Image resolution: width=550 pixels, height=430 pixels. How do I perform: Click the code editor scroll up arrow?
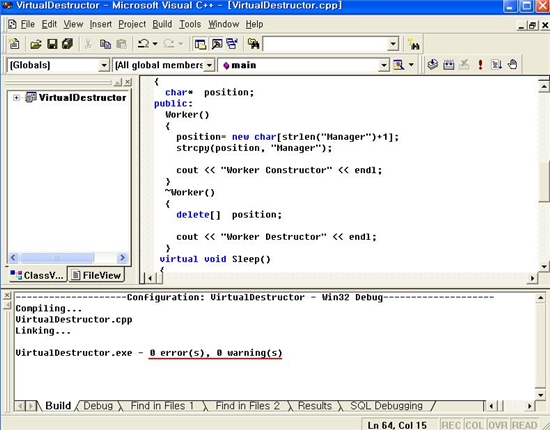tap(544, 86)
